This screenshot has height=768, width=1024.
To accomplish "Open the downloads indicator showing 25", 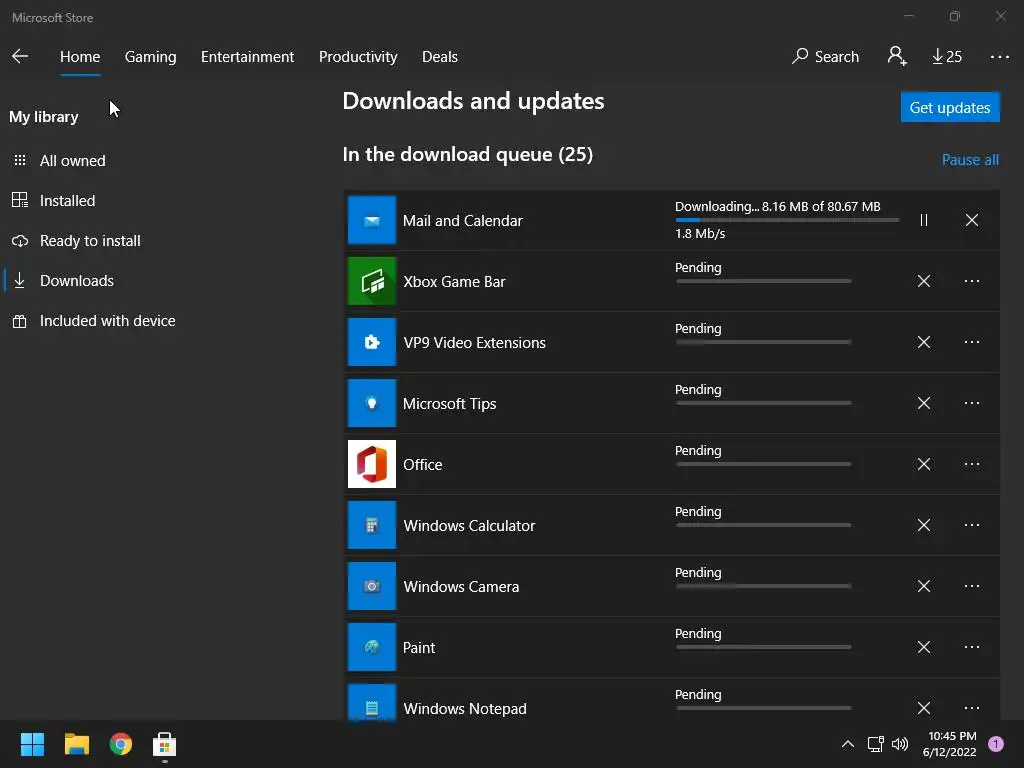I will pos(947,57).
